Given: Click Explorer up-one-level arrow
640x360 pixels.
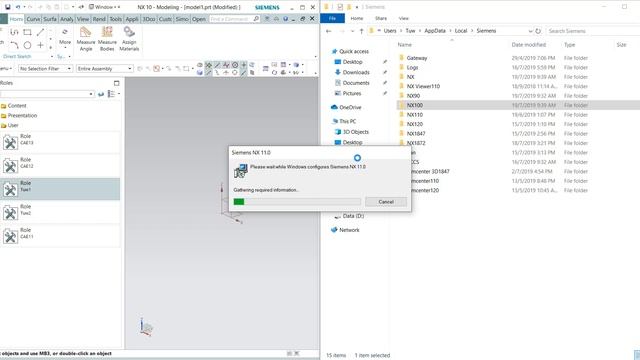Looking at the screenshot, I should point(361,31).
